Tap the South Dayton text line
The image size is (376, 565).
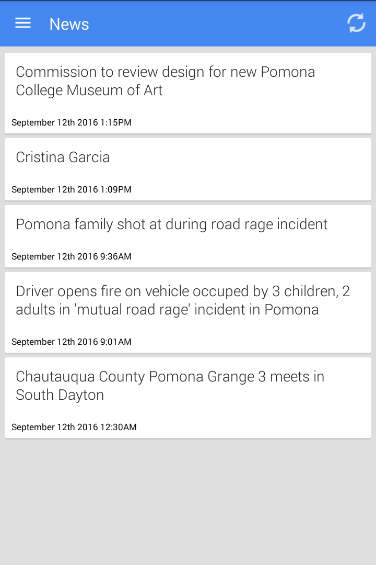tap(60, 395)
